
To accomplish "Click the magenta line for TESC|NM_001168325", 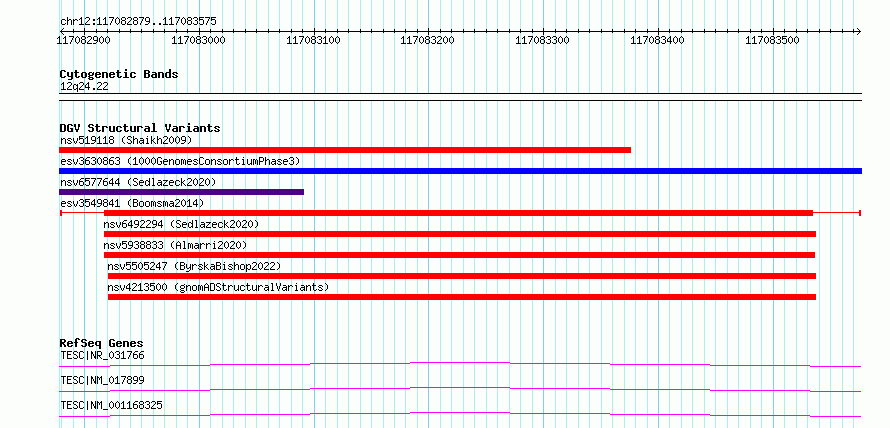I will point(460,414).
